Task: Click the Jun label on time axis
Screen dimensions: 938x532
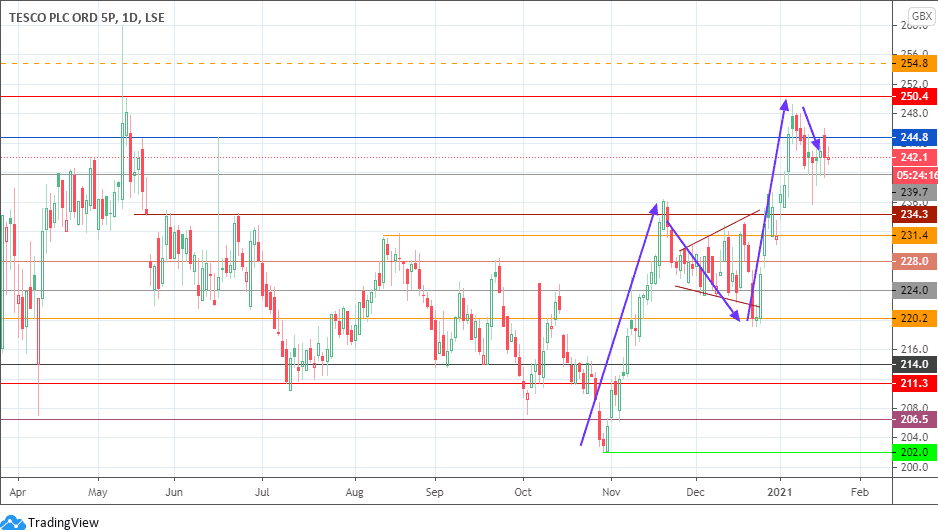Action: [x=174, y=492]
